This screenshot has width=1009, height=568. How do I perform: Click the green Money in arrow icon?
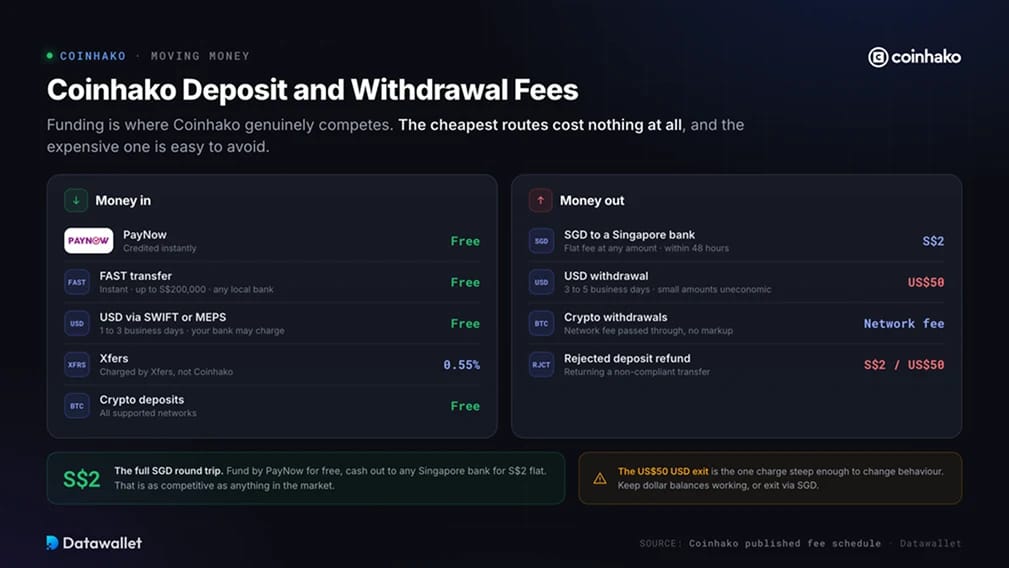(x=76, y=201)
